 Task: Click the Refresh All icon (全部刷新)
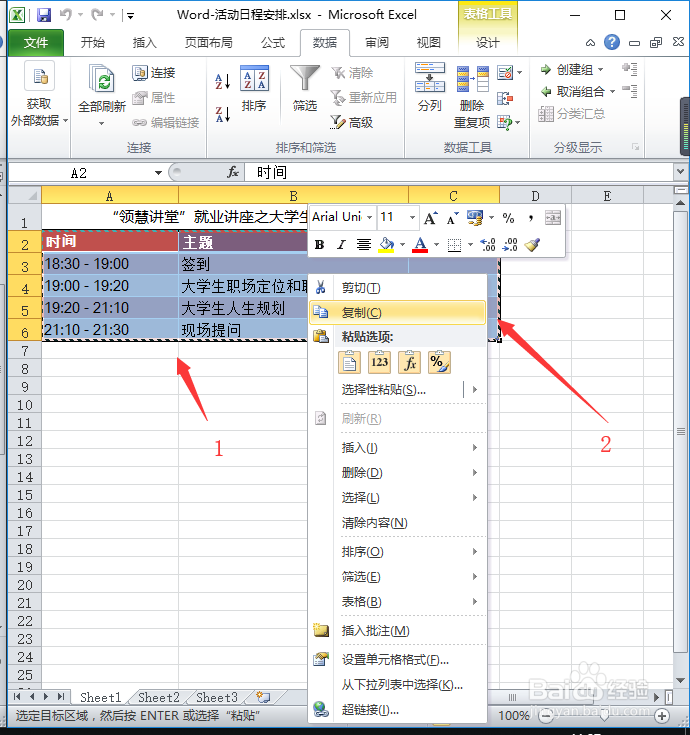click(102, 78)
